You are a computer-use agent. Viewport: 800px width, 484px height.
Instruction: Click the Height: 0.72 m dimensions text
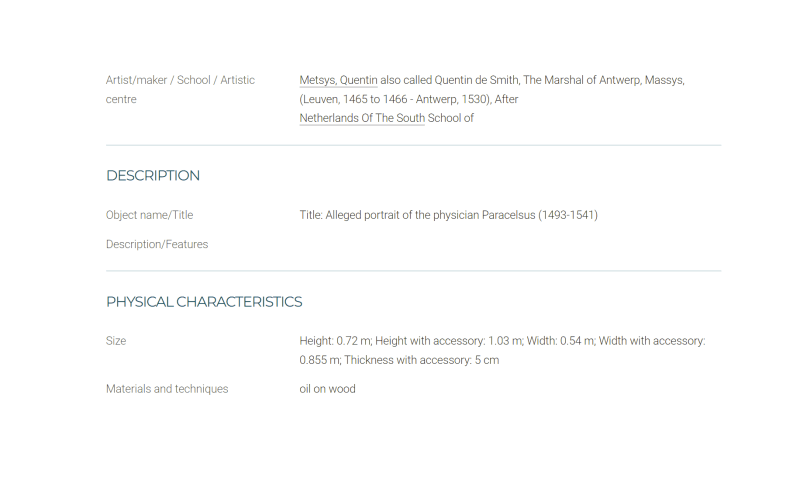[x=335, y=341]
